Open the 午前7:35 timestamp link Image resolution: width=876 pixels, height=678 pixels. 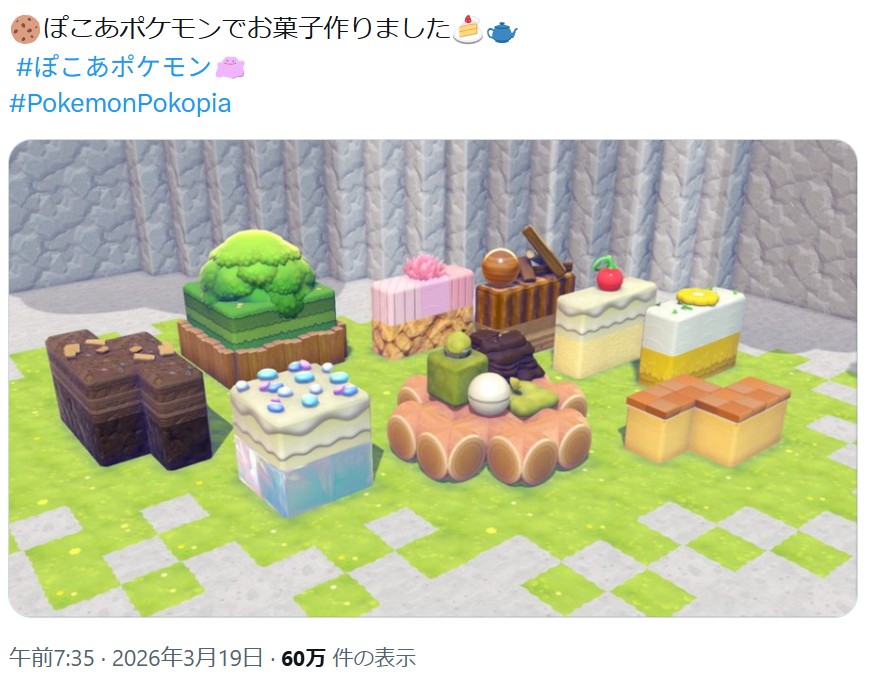[51, 658]
